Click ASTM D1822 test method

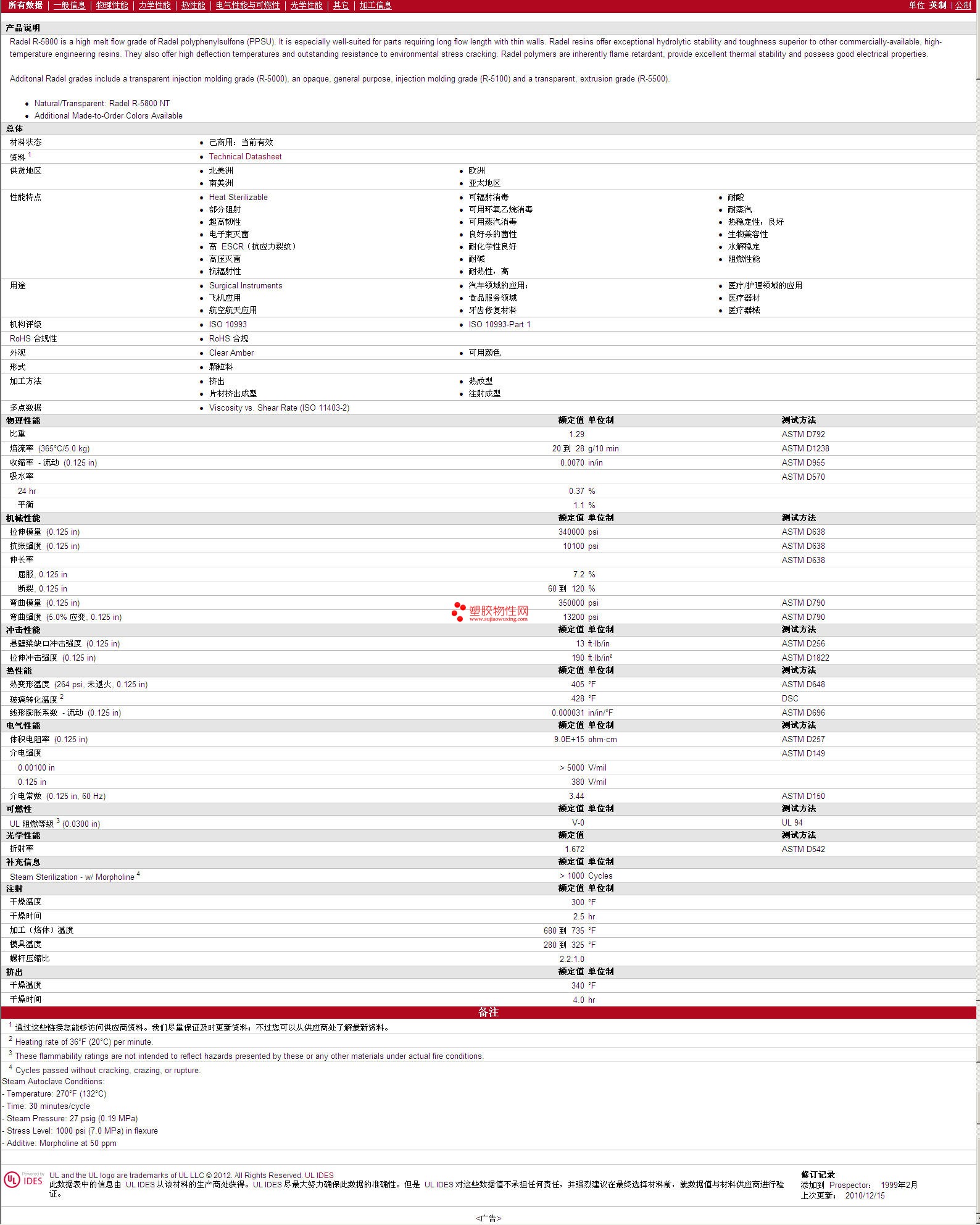pyautogui.click(x=805, y=658)
